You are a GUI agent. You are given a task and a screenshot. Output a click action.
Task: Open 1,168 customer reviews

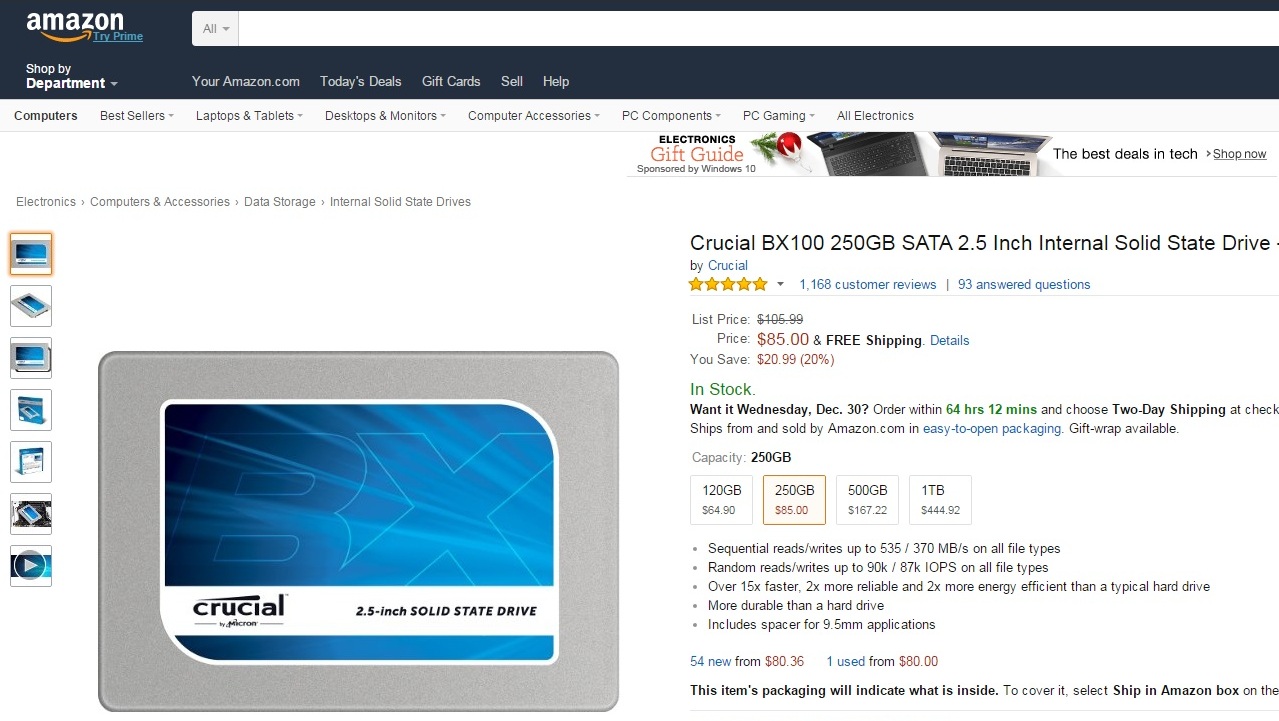click(868, 285)
